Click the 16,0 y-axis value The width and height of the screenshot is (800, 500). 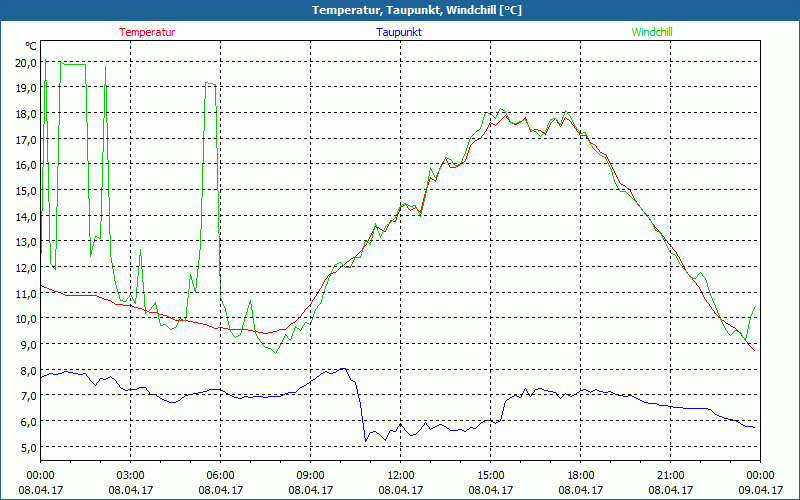(27, 165)
